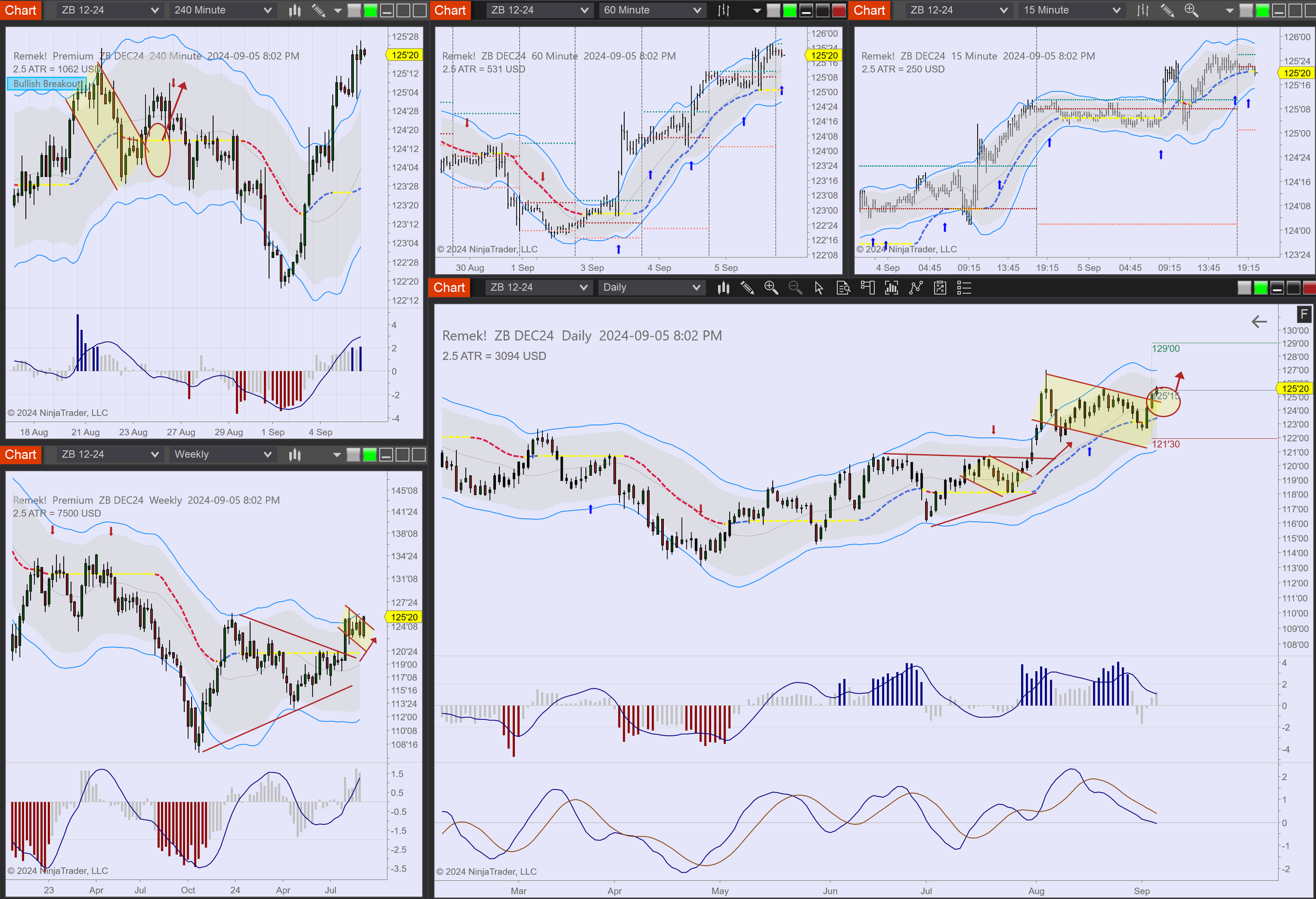
Task: Click the Chart Trader icon on the Daily chart toolbar
Action: click(868, 288)
